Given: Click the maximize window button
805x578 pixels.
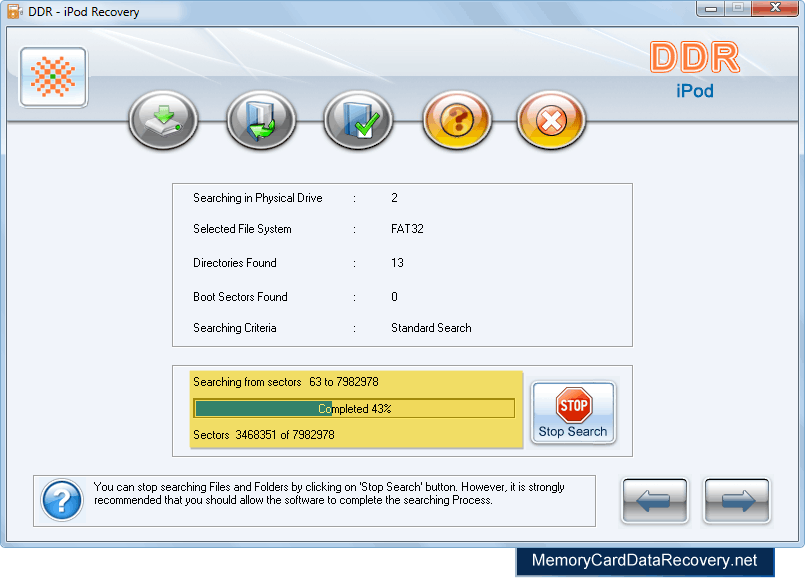Looking at the screenshot, I should click(x=738, y=8).
